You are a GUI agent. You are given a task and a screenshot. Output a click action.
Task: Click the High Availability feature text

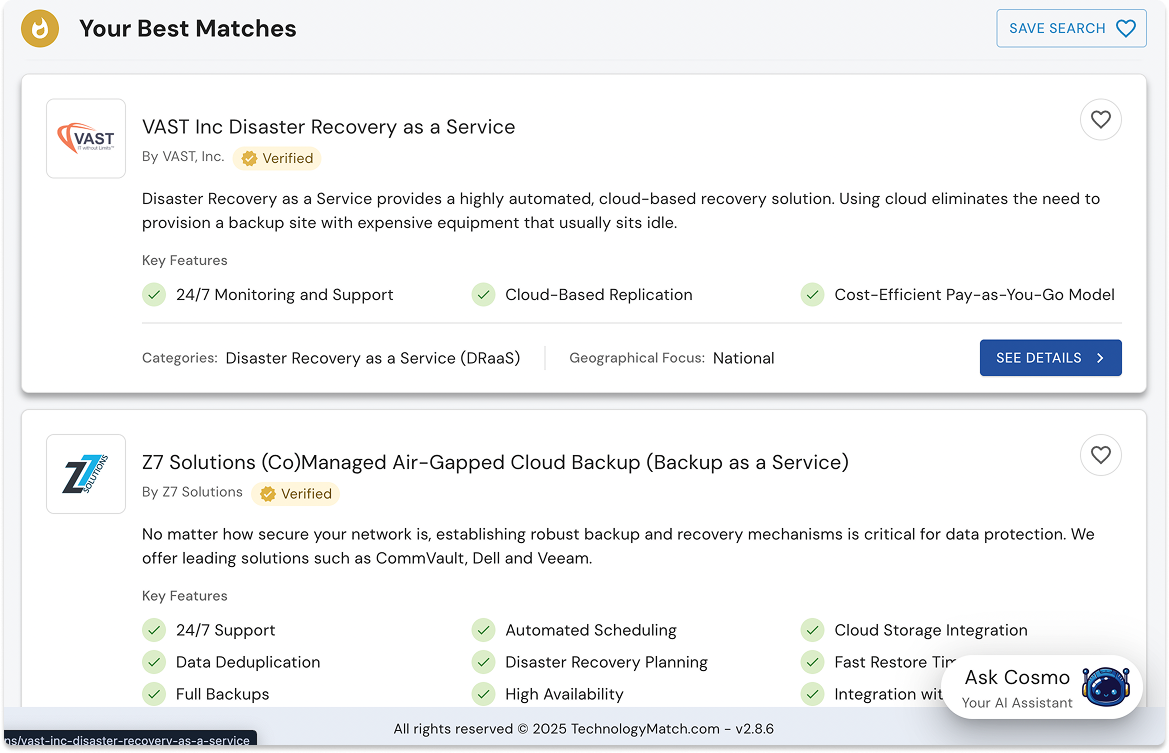tap(564, 694)
